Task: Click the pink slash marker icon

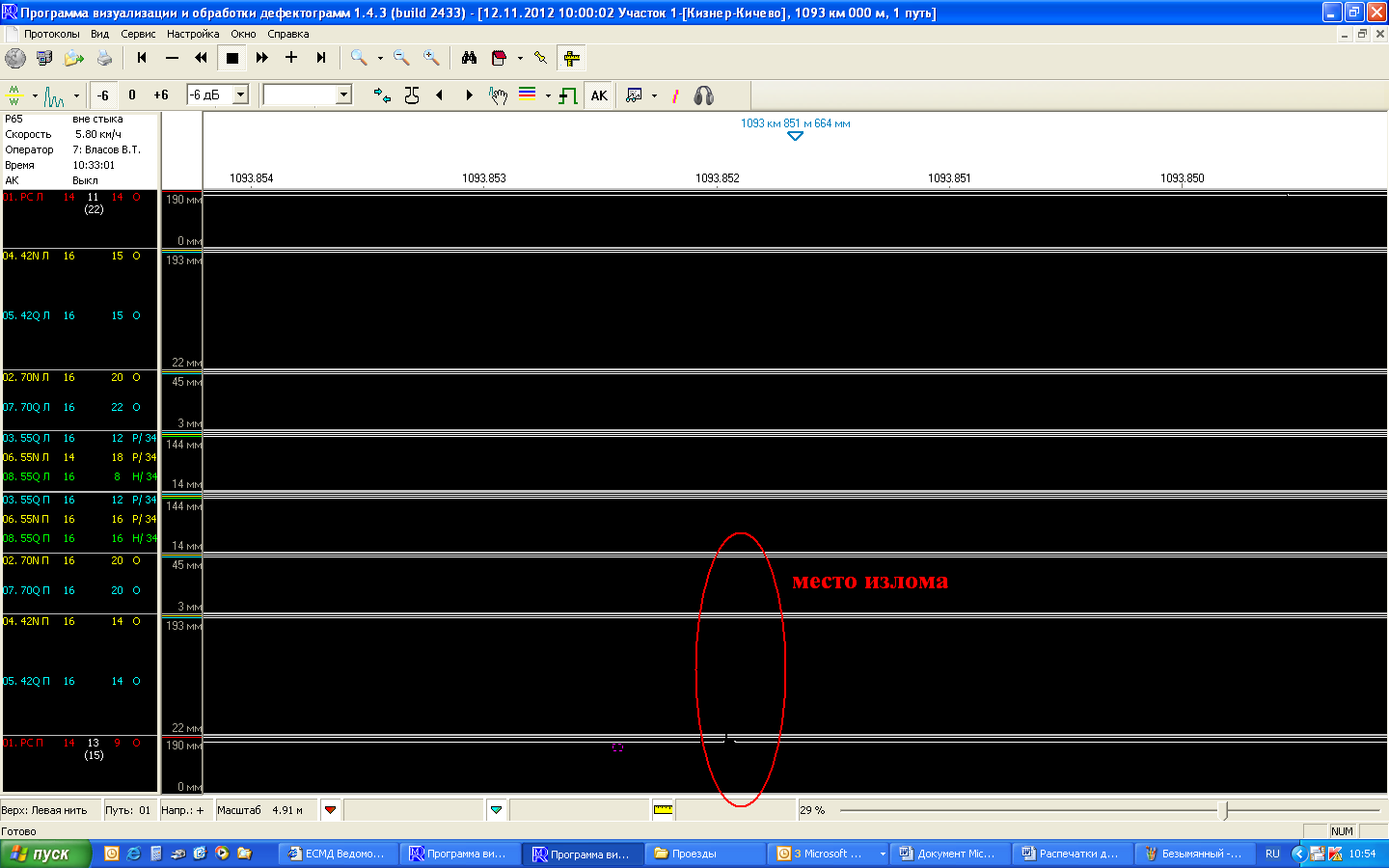Action: [x=675, y=95]
